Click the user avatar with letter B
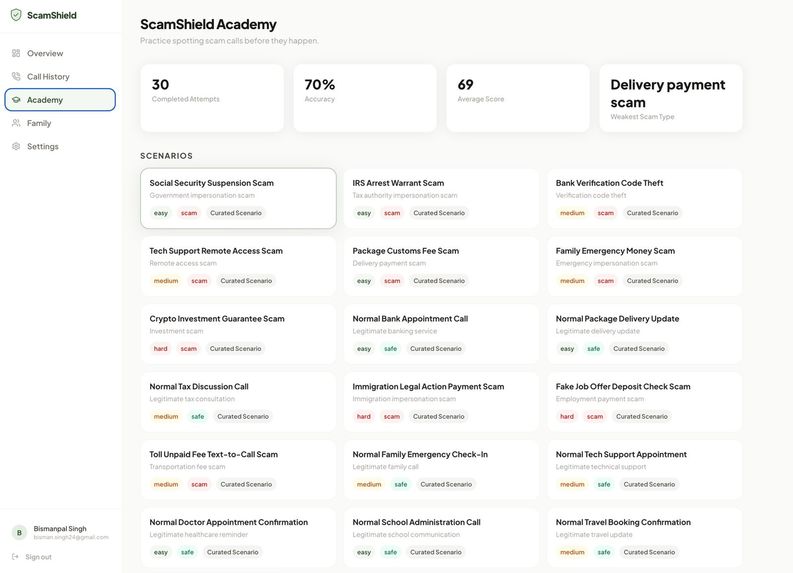Screen dimensions: 793x573 [19, 532]
